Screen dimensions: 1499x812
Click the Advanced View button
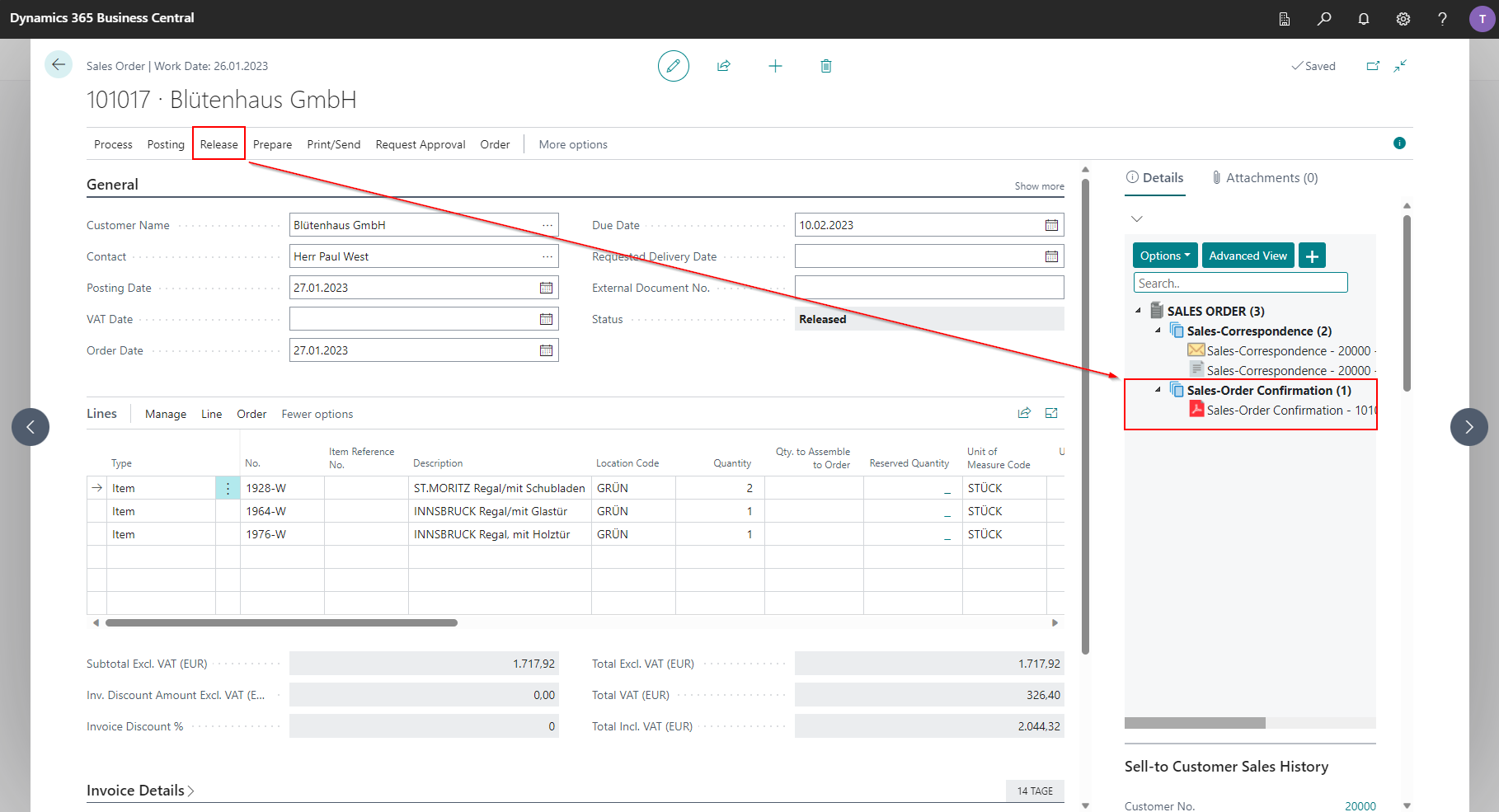tap(1248, 256)
